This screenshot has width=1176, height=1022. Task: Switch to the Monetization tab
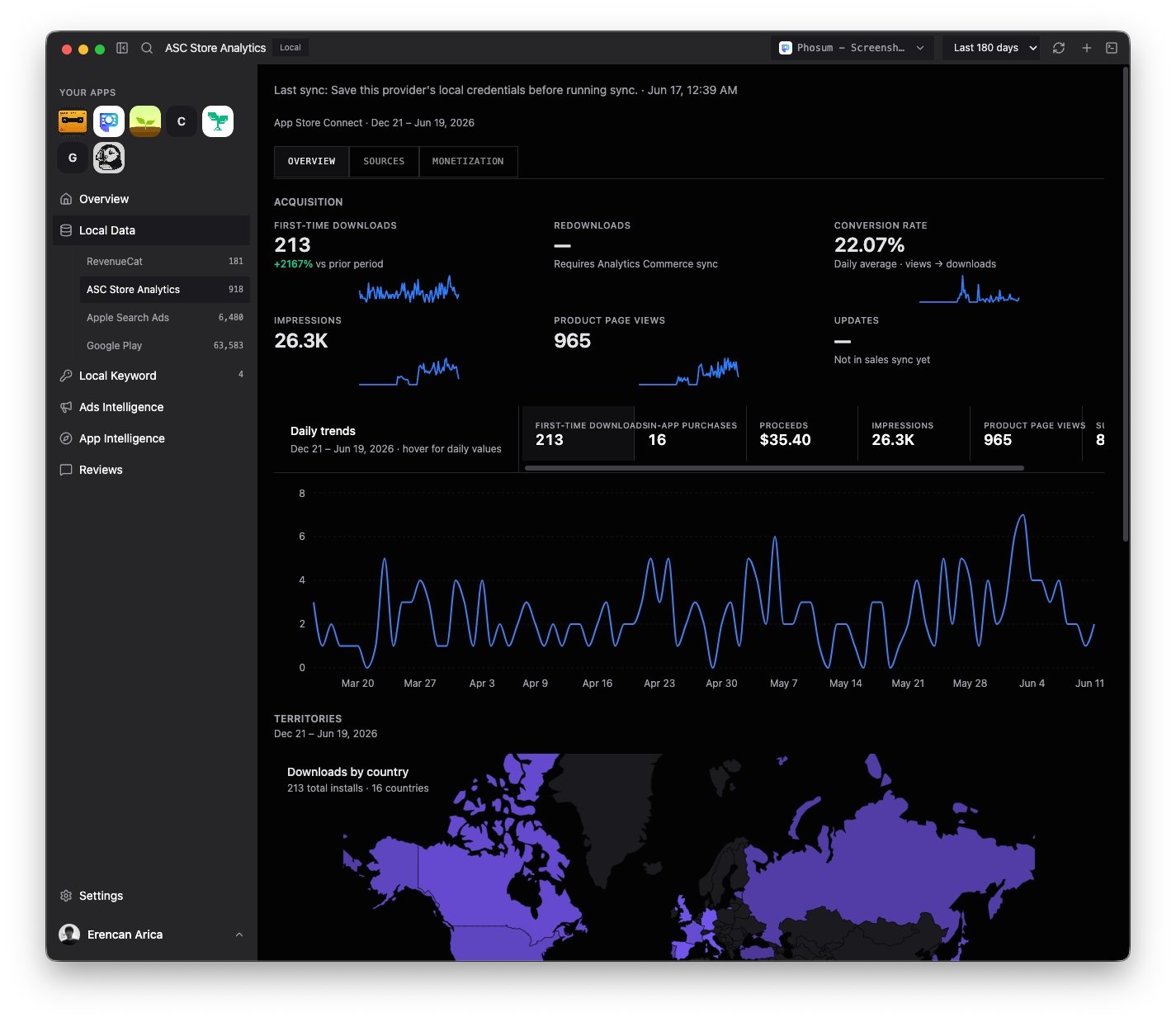468,162
